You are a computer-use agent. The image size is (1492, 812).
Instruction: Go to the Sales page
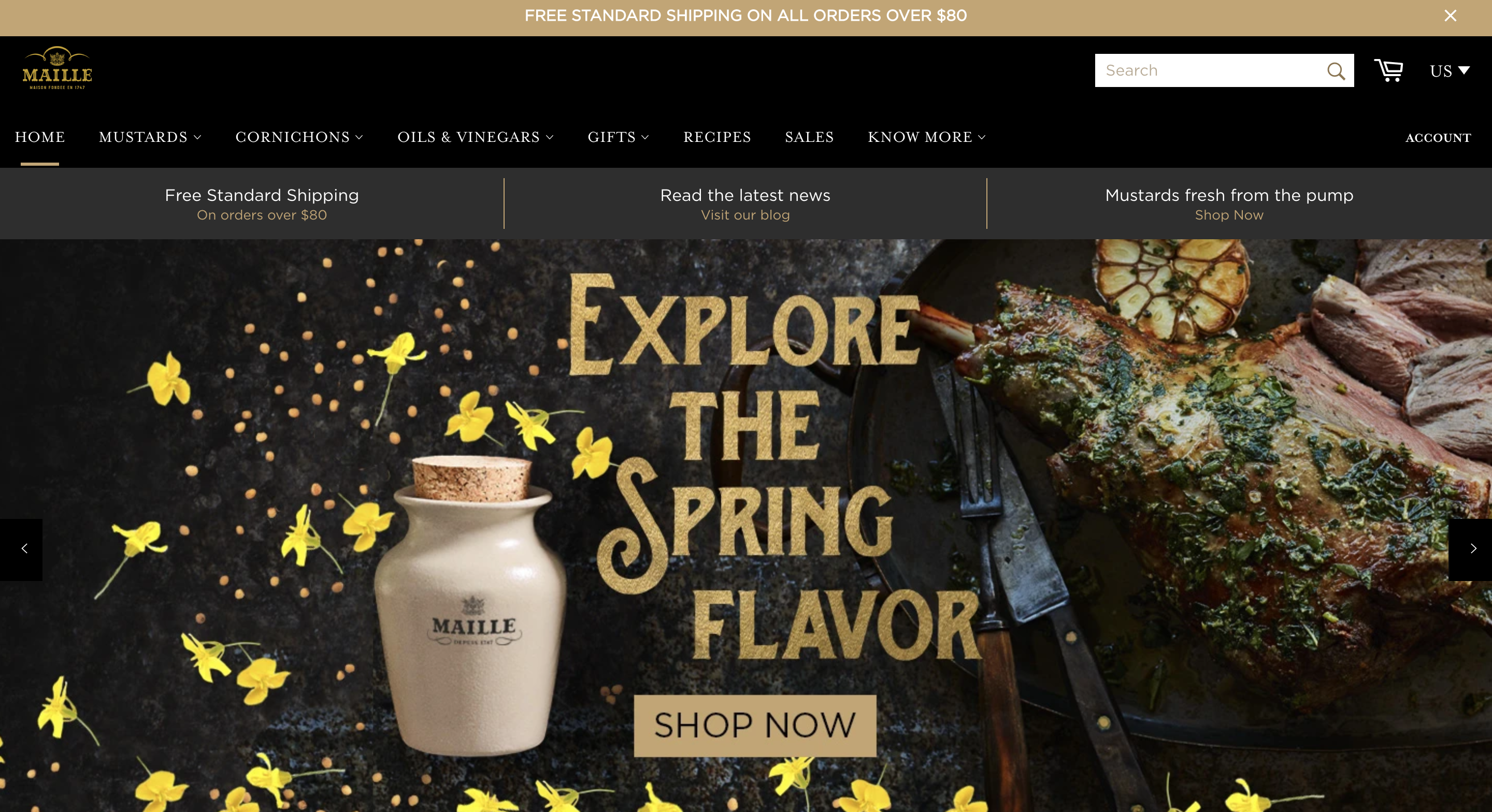pos(809,137)
